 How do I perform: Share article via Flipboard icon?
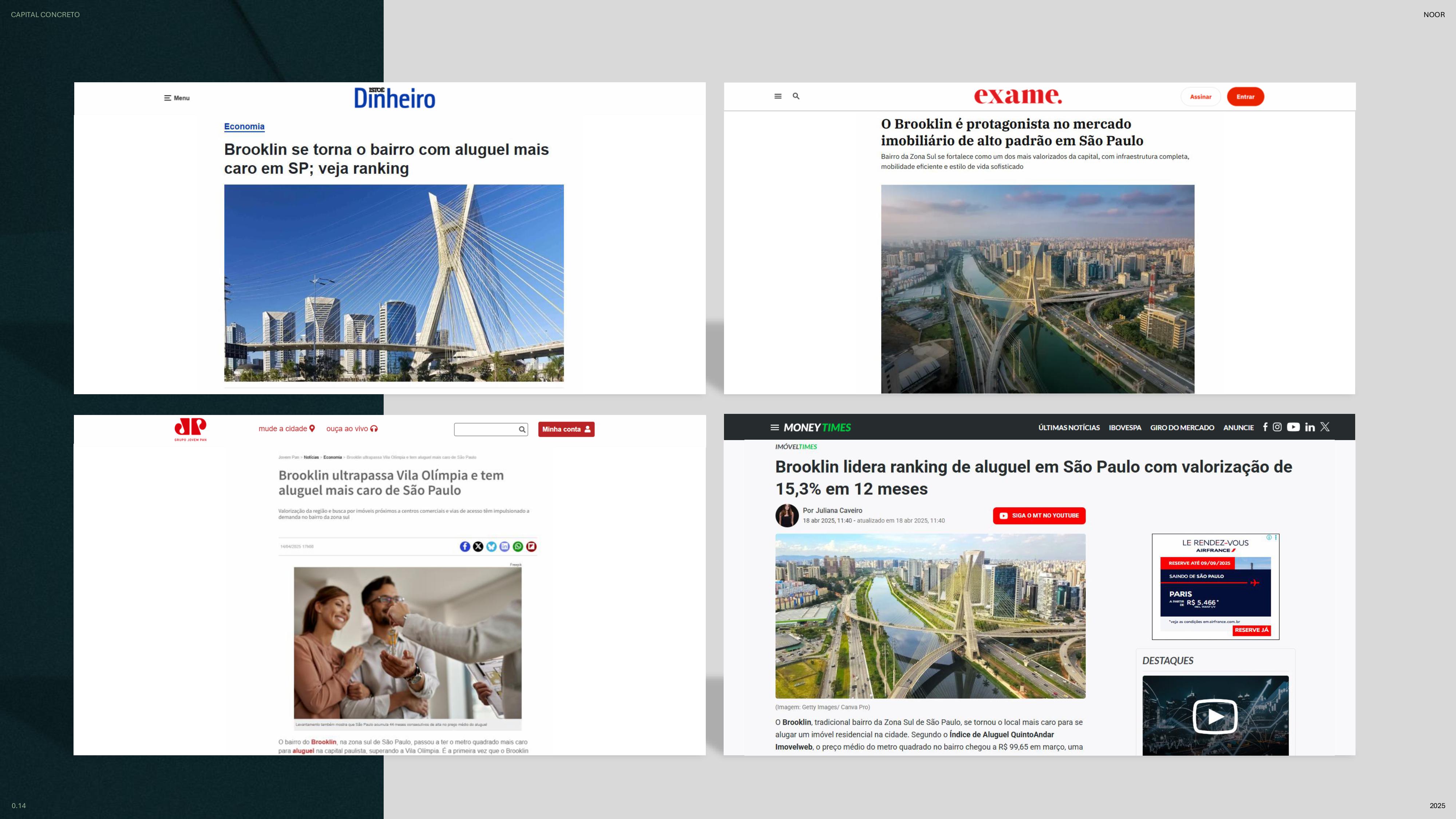point(531,547)
